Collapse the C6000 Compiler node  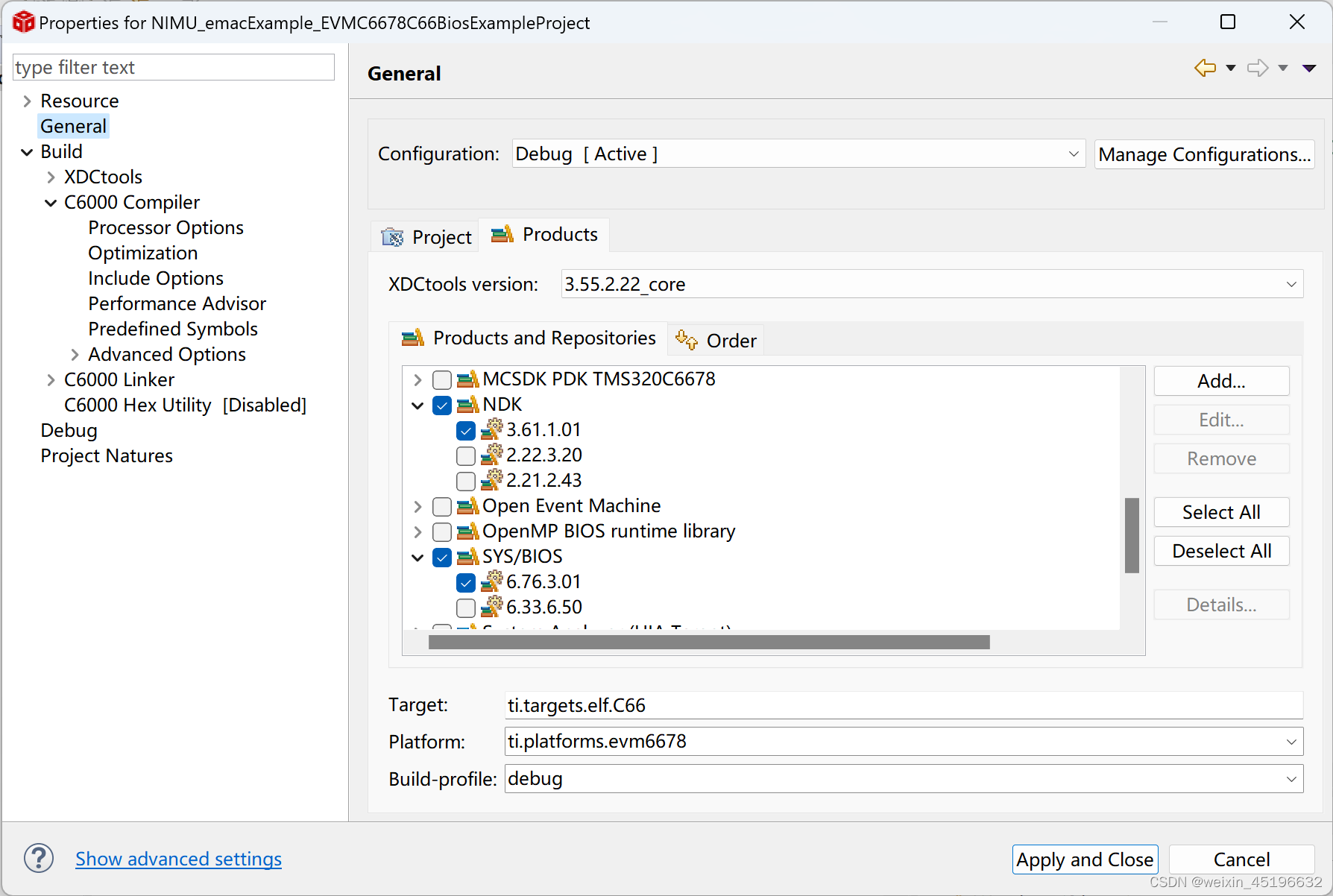tap(51, 203)
